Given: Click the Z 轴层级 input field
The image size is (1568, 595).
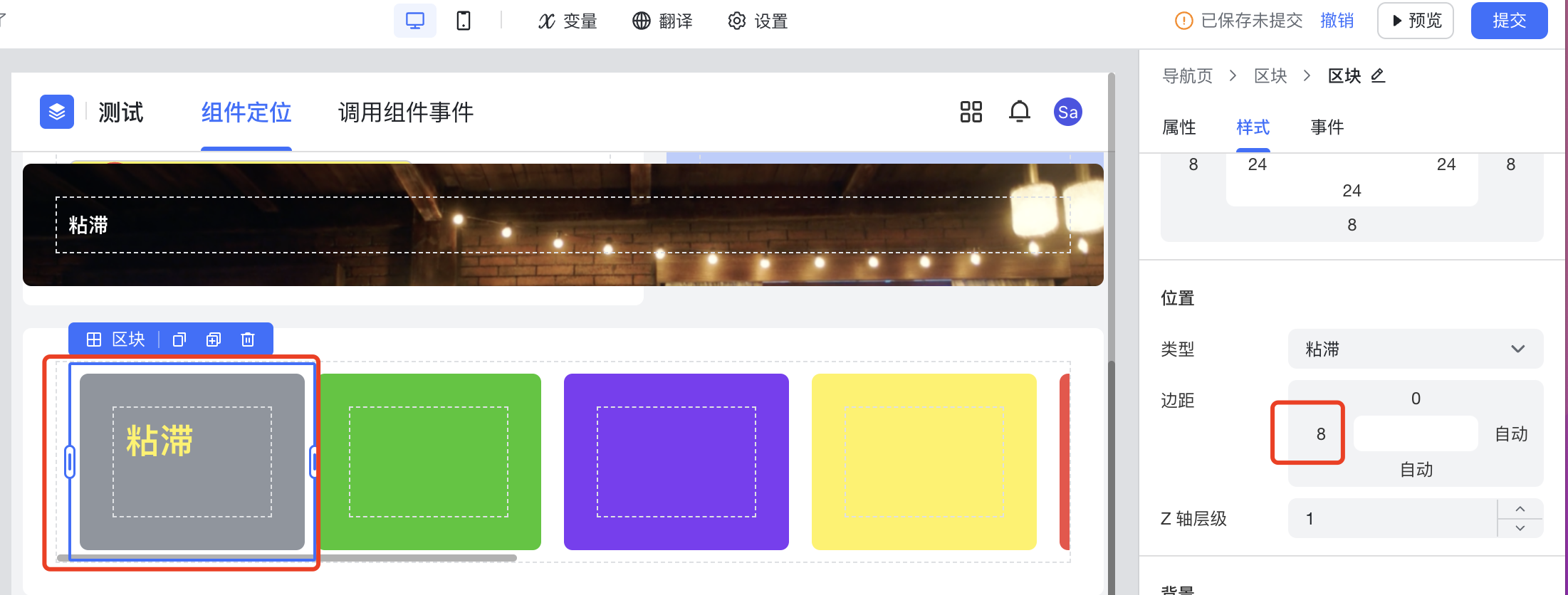Looking at the screenshot, I should 1393,518.
